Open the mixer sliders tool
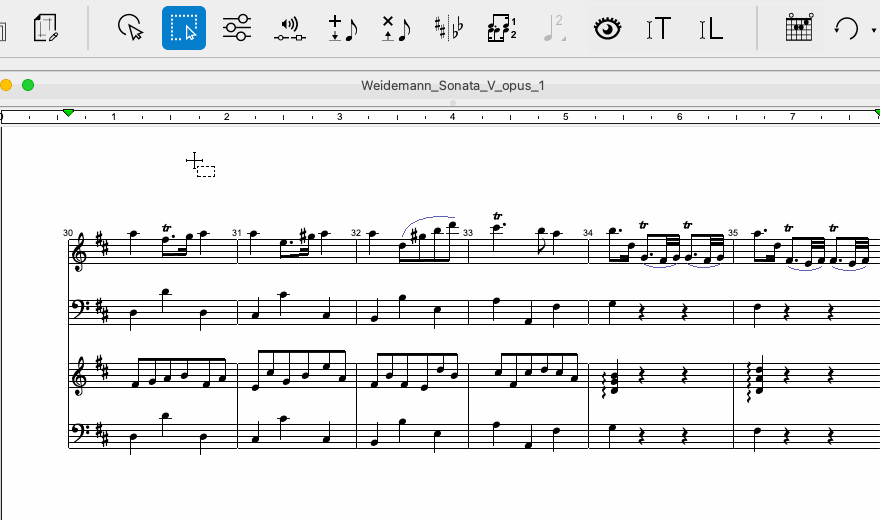The image size is (880, 520). (x=236, y=28)
